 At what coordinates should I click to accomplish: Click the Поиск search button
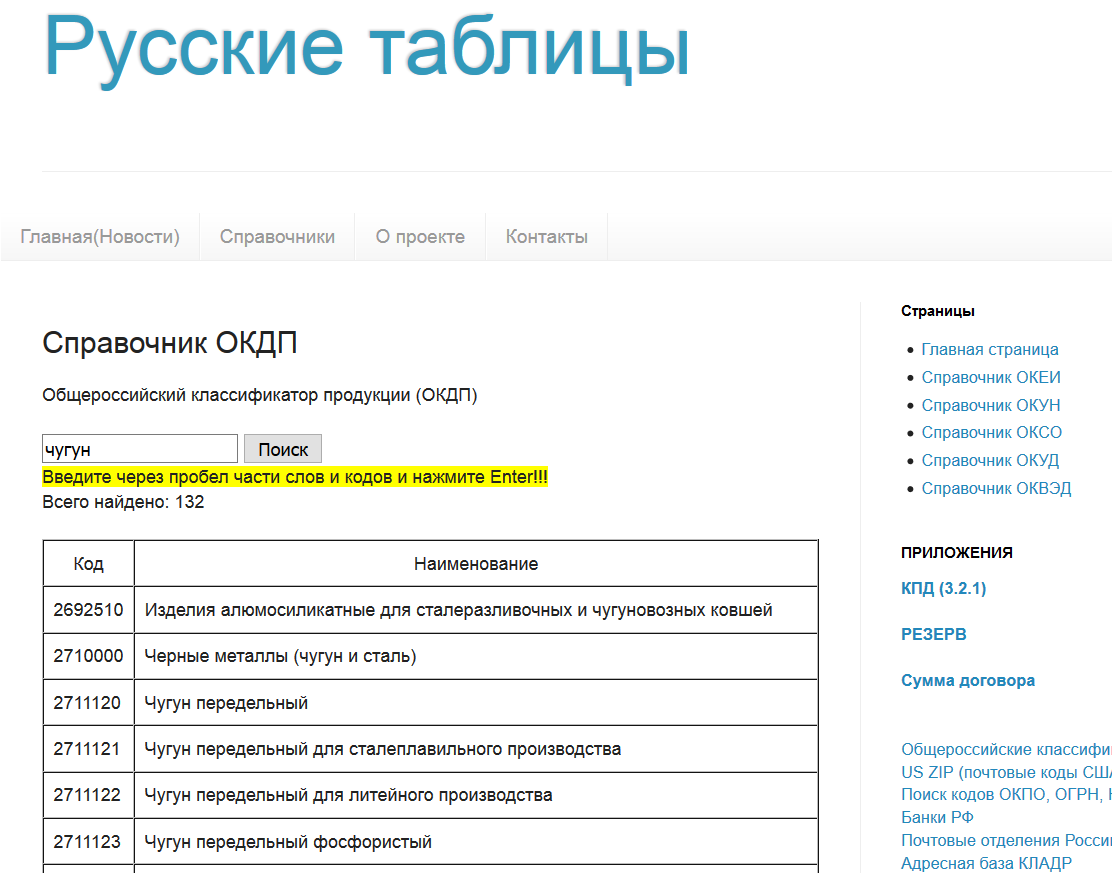(283, 448)
